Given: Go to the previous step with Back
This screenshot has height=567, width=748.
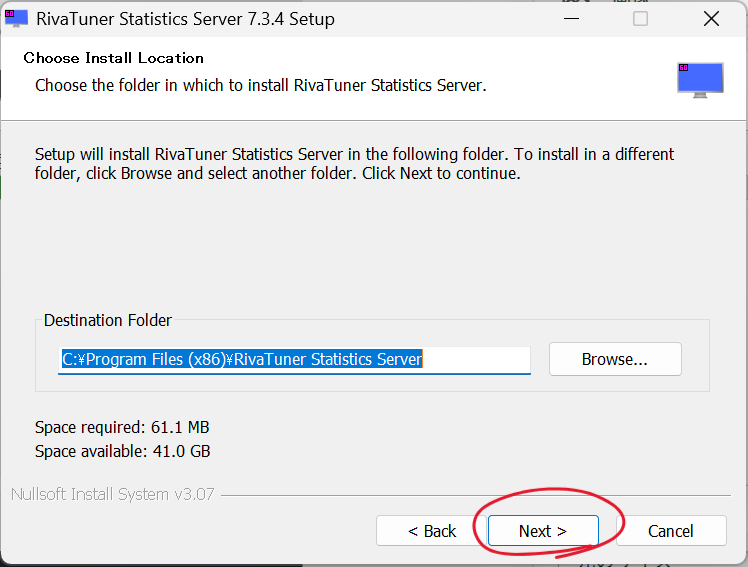Looking at the screenshot, I should point(432,531).
